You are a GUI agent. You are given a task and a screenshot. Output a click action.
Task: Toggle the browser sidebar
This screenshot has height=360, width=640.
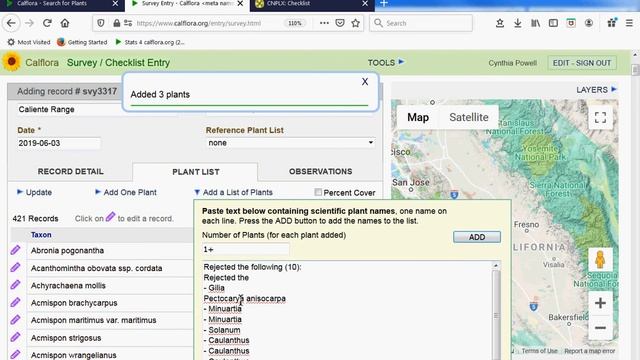pyautogui.click(x=553, y=23)
